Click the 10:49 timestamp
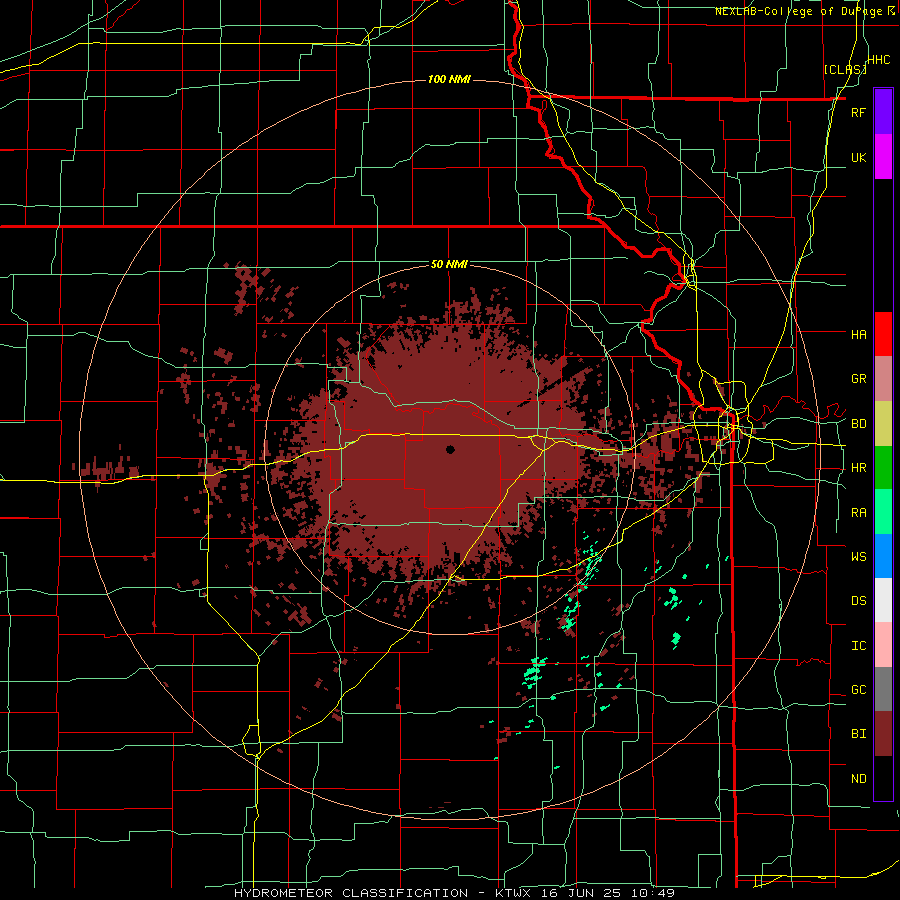This screenshot has width=900, height=900. (x=655, y=893)
